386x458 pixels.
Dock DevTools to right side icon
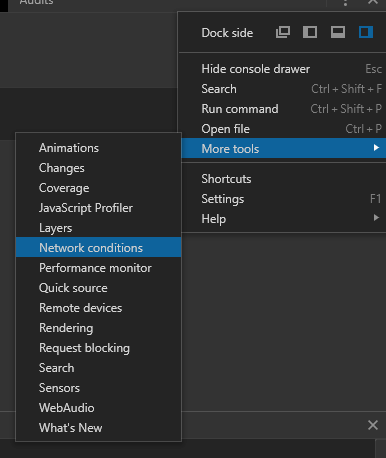point(366,32)
